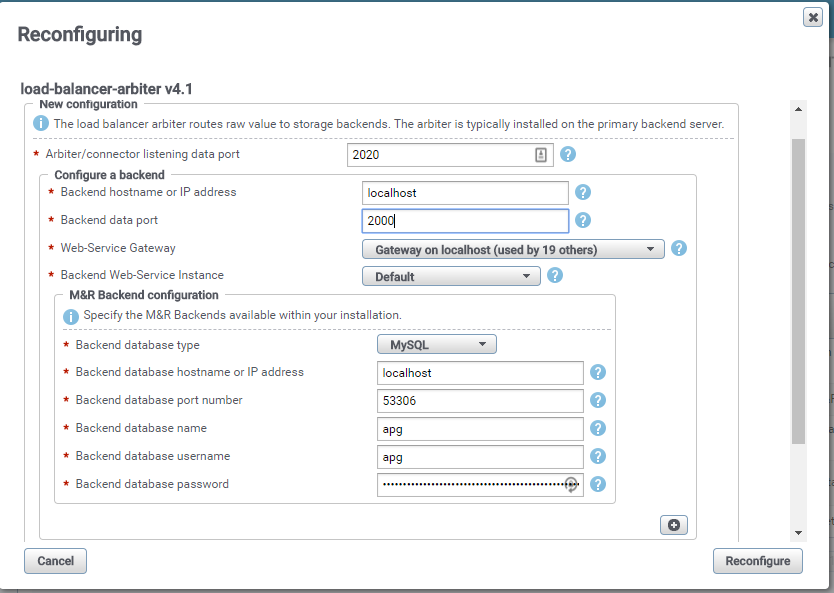Close the Reconfiguring dialog with X
This screenshot has width=834, height=593.
[813, 18]
